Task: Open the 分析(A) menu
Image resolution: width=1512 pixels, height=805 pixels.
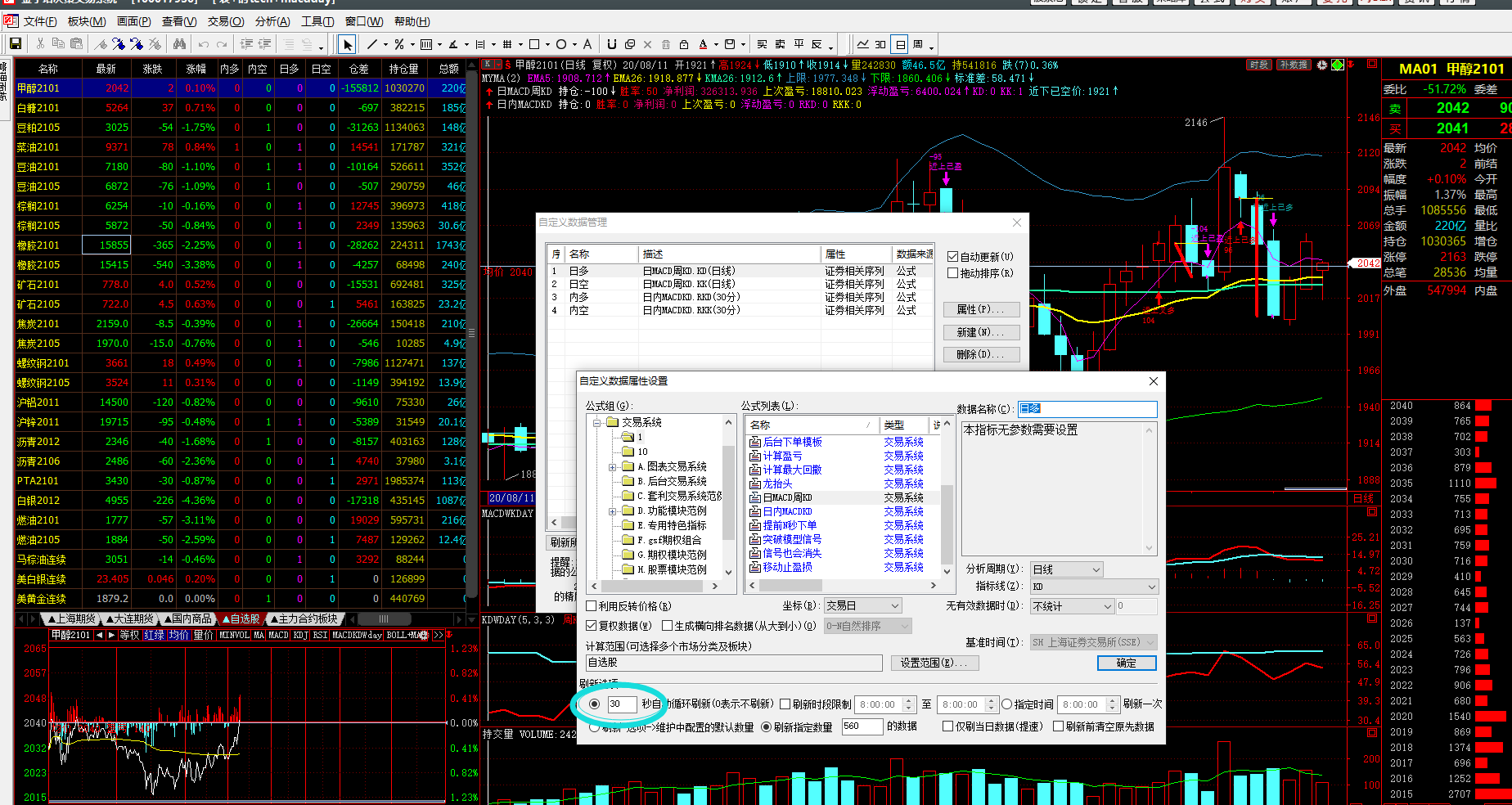Action: point(272,21)
